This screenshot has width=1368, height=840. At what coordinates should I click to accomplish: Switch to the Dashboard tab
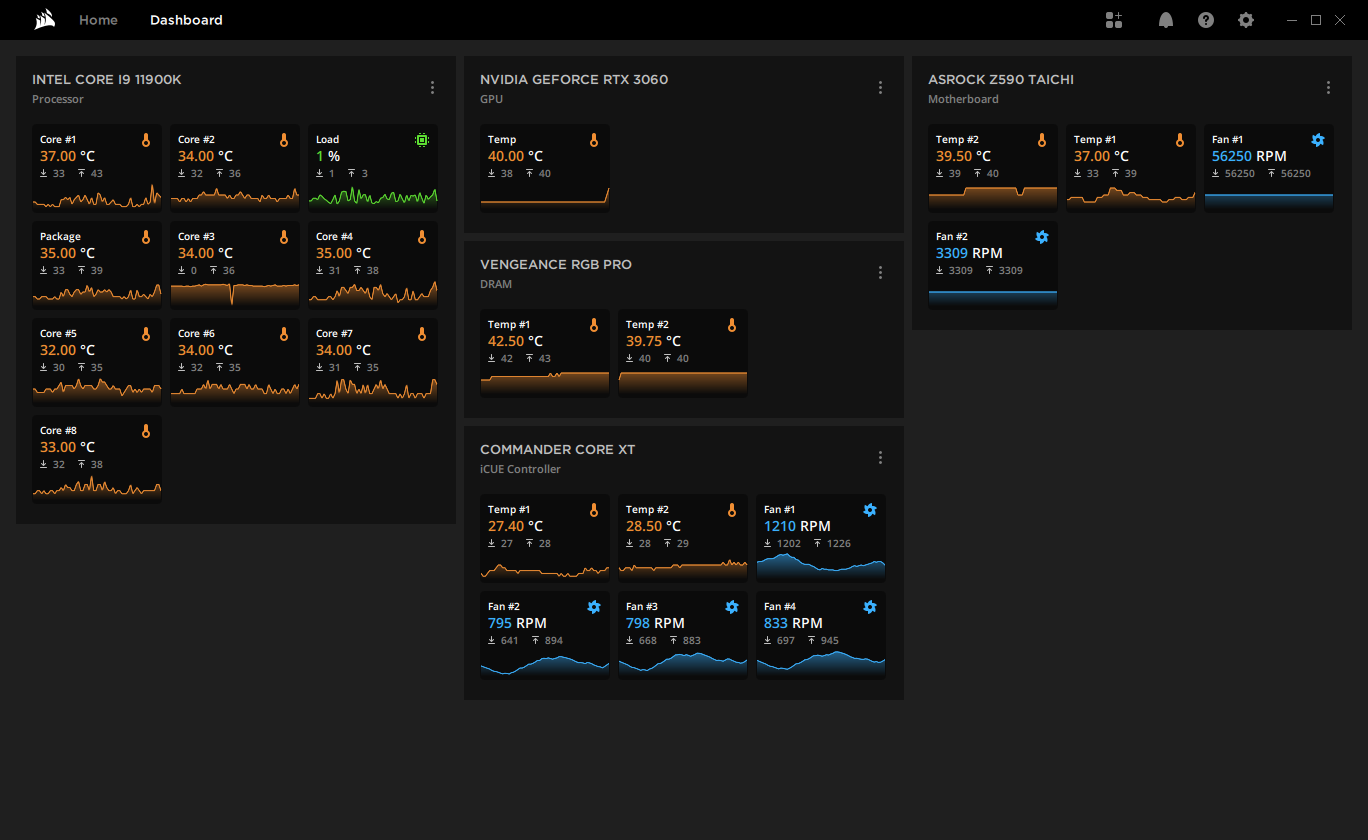(186, 20)
